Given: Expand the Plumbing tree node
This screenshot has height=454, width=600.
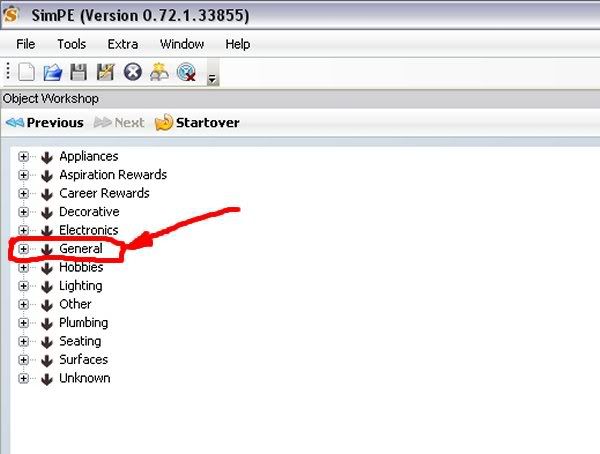Looking at the screenshot, I should pos(23,323).
